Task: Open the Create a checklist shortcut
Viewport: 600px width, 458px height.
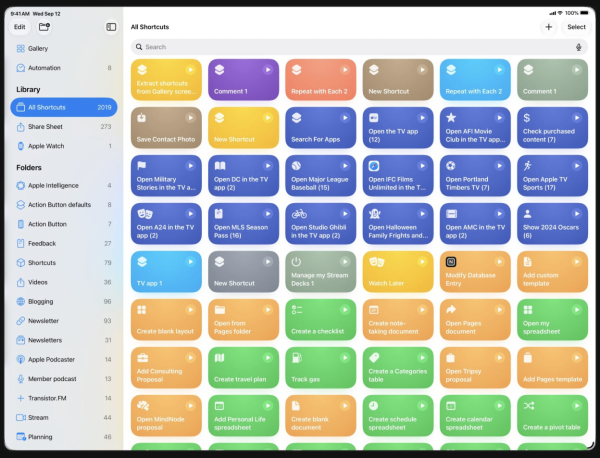Action: click(321, 319)
